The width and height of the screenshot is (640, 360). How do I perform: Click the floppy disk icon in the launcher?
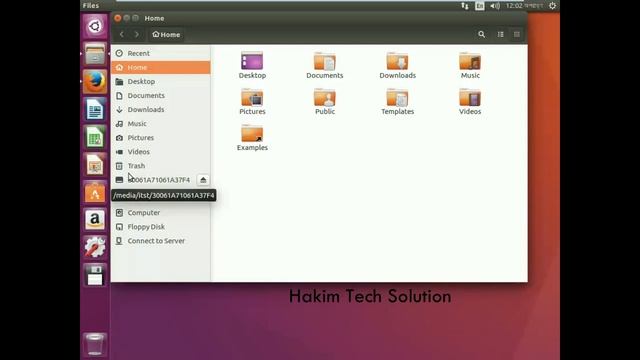click(x=95, y=275)
